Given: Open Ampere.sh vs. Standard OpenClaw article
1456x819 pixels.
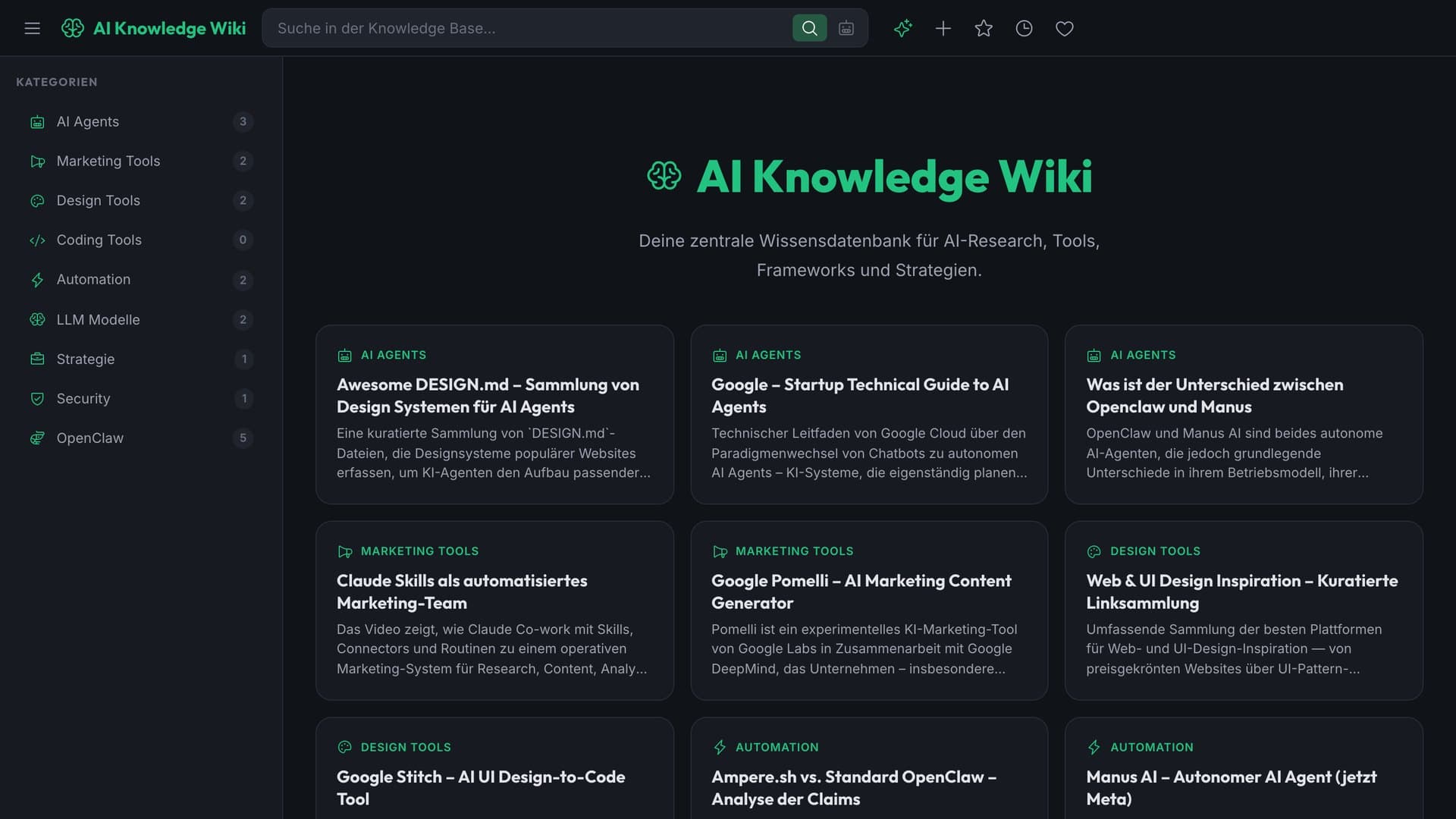Looking at the screenshot, I should pyautogui.click(x=869, y=768).
